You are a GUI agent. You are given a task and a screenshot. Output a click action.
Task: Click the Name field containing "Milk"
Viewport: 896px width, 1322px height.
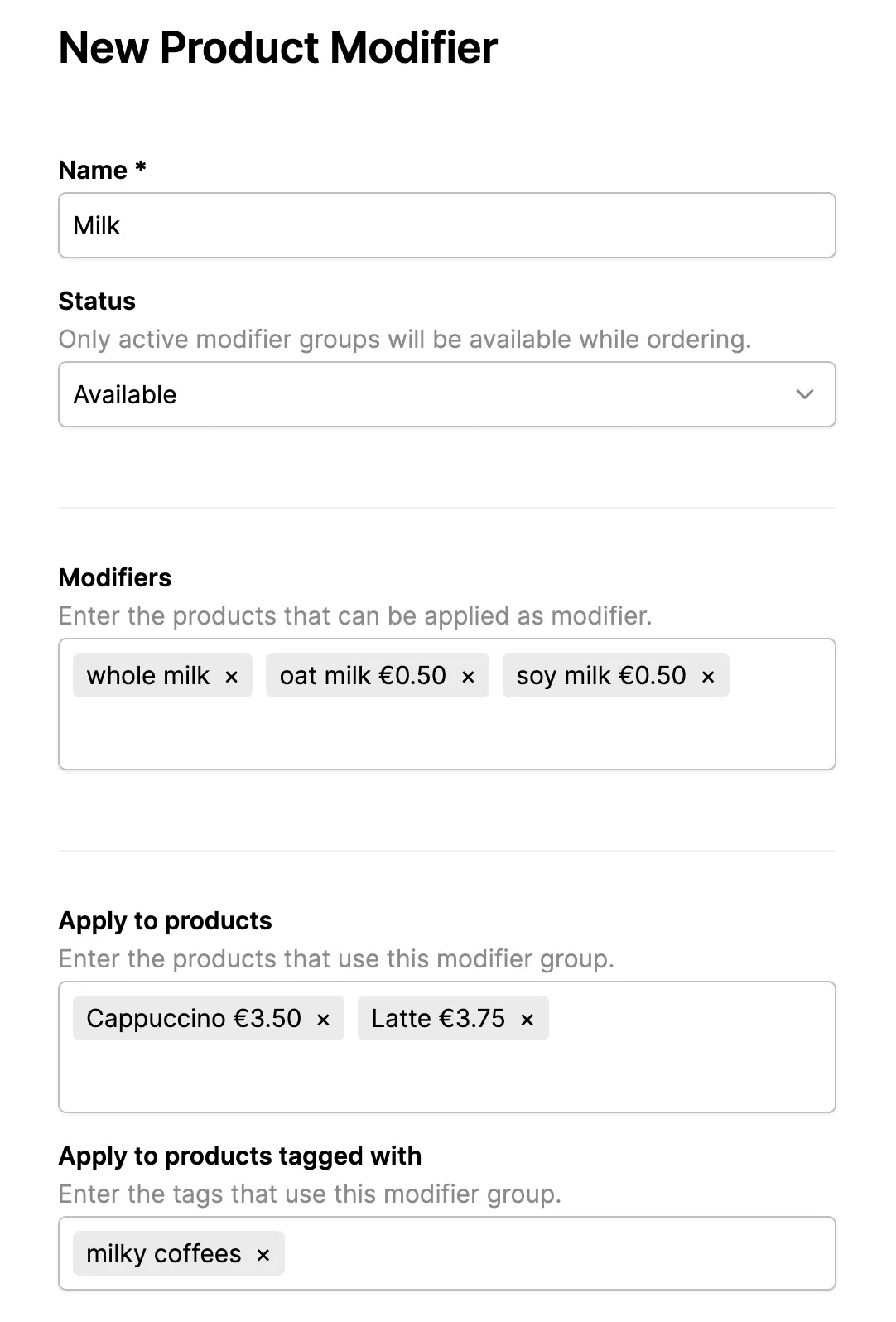(447, 225)
